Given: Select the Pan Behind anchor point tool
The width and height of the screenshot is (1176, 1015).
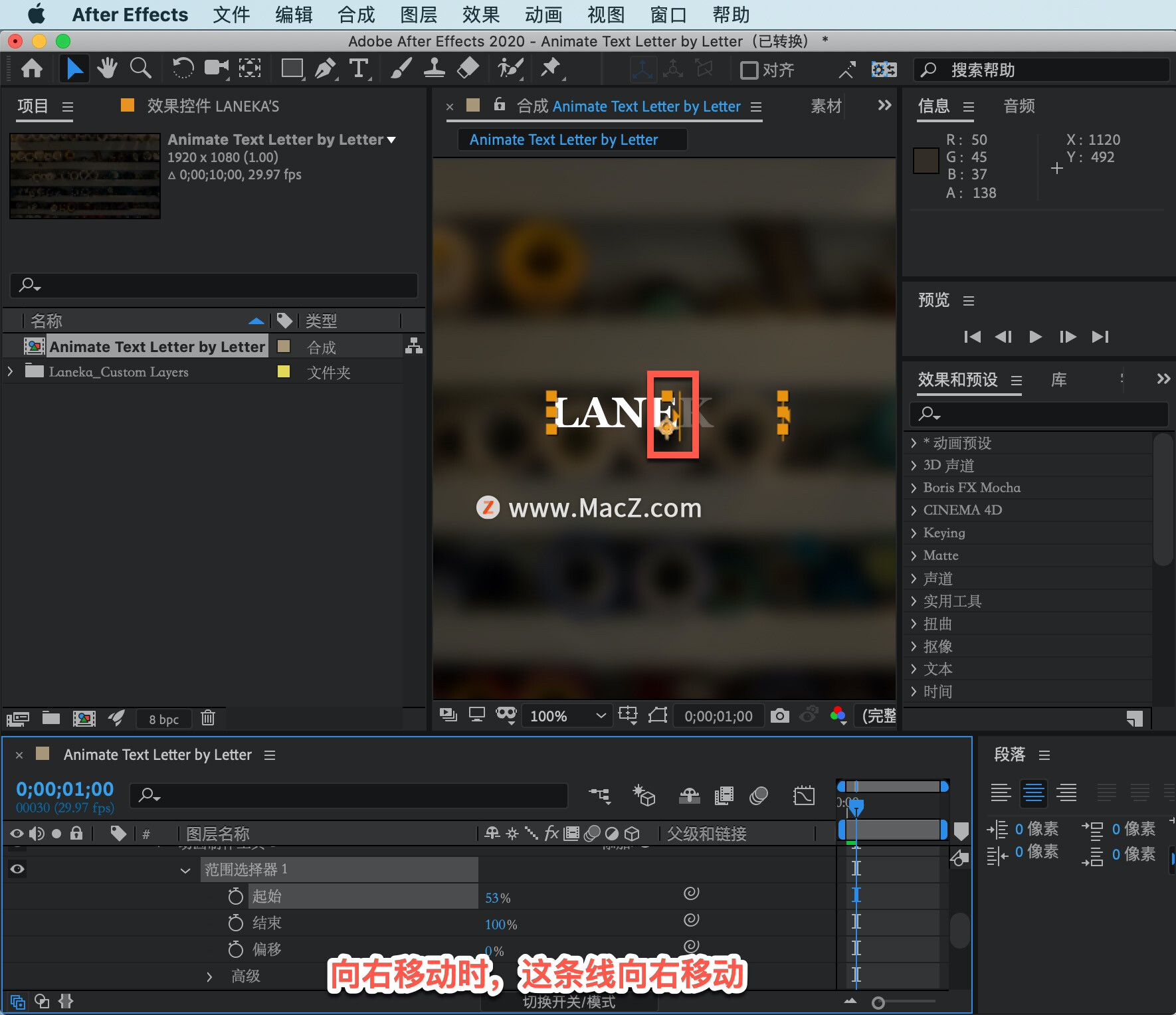Looking at the screenshot, I should click(250, 68).
